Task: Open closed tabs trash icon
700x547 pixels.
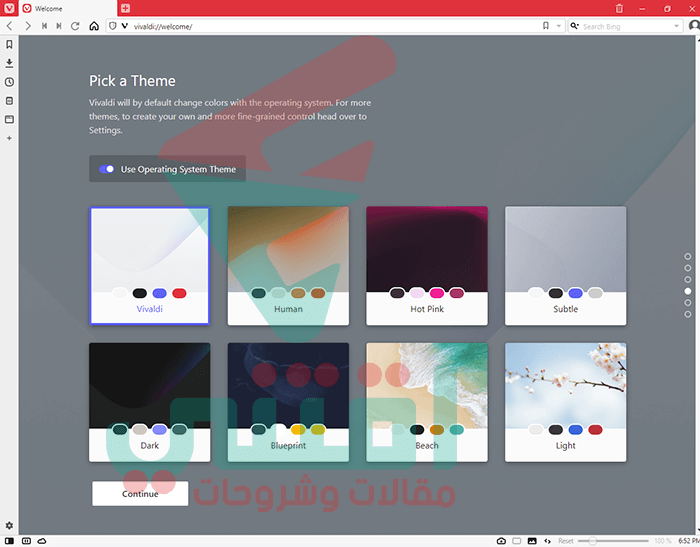Action: pyautogui.click(x=619, y=8)
